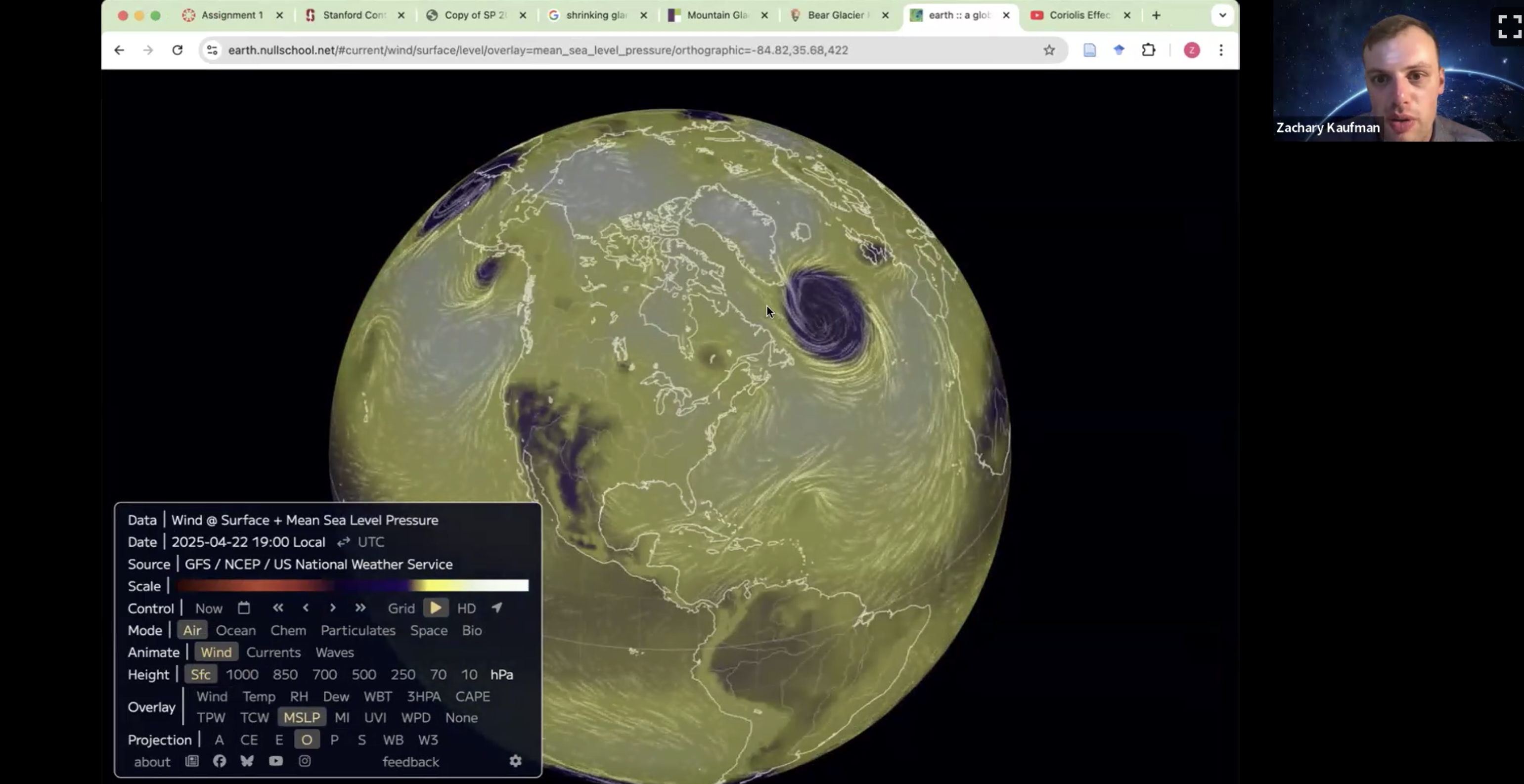Open the browser extensions puzzle icon
This screenshot has width=1524, height=784.
(x=1148, y=50)
